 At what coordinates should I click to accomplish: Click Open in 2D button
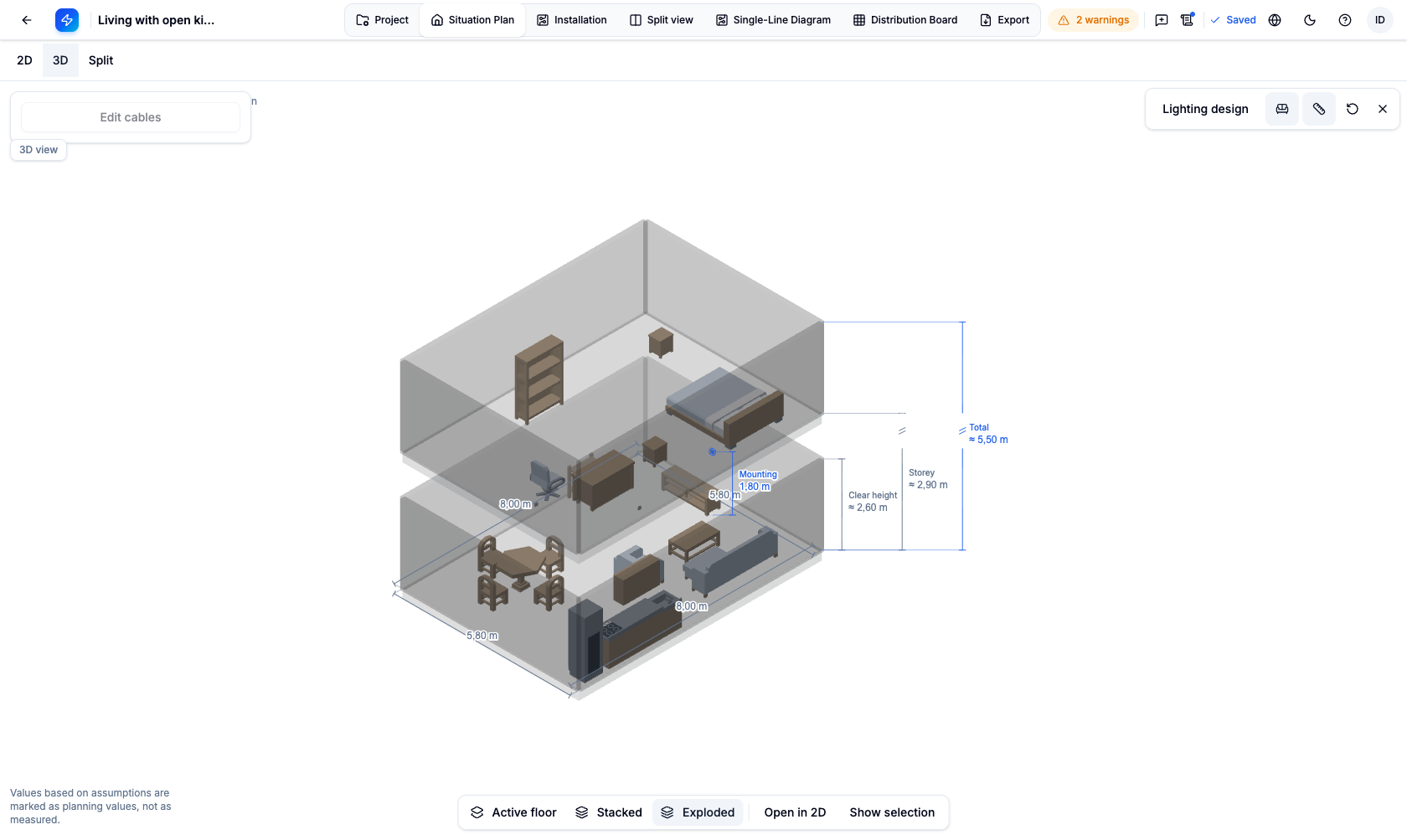point(795,812)
